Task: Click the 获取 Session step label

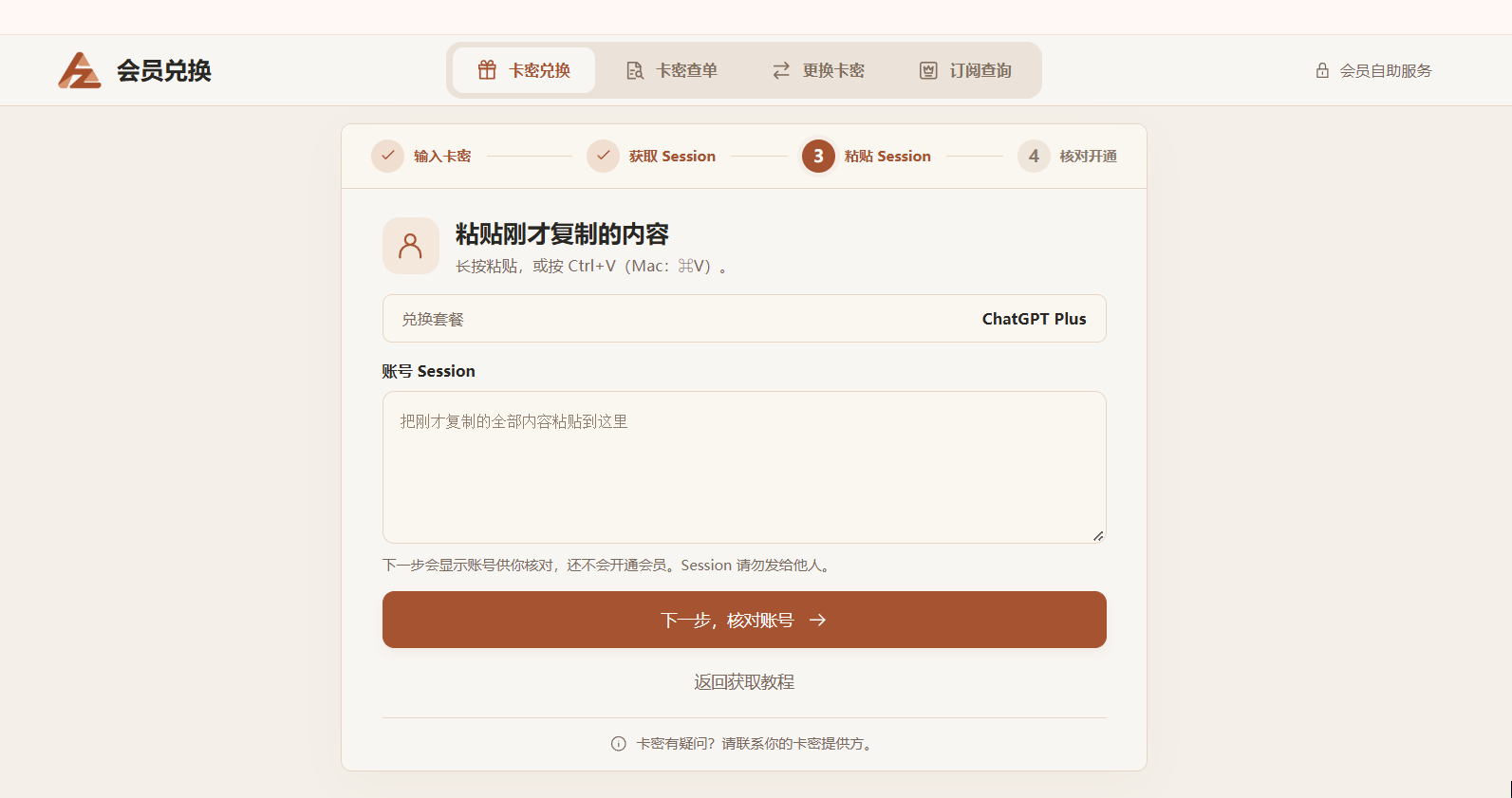Action: tap(672, 156)
